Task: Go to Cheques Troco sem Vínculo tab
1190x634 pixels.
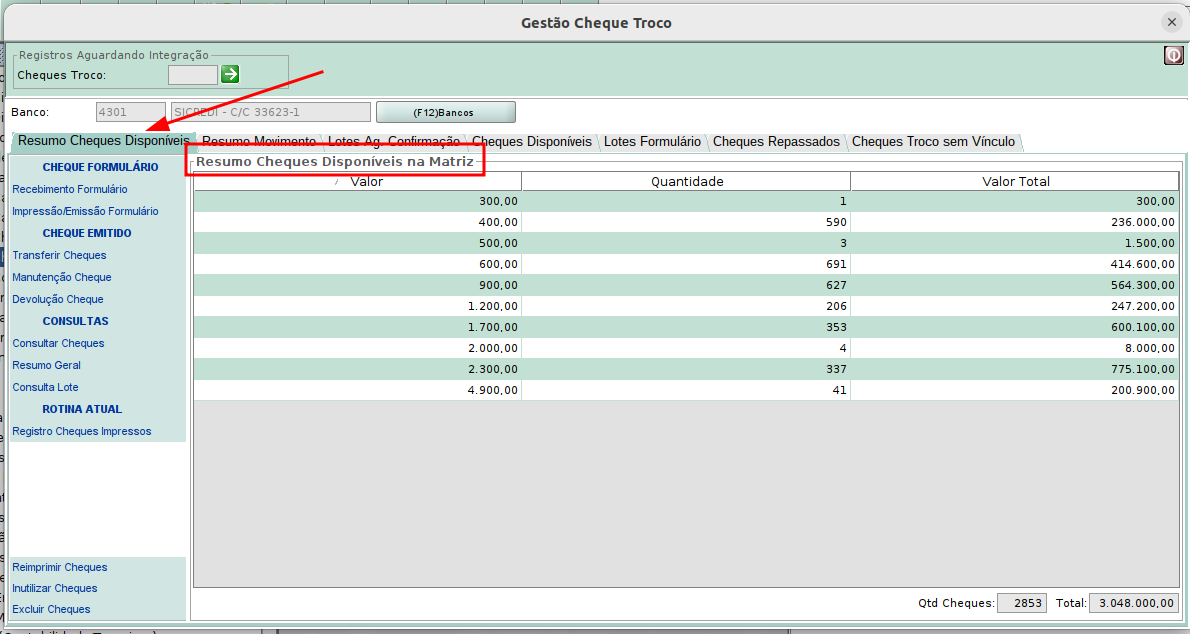Action: 933,142
